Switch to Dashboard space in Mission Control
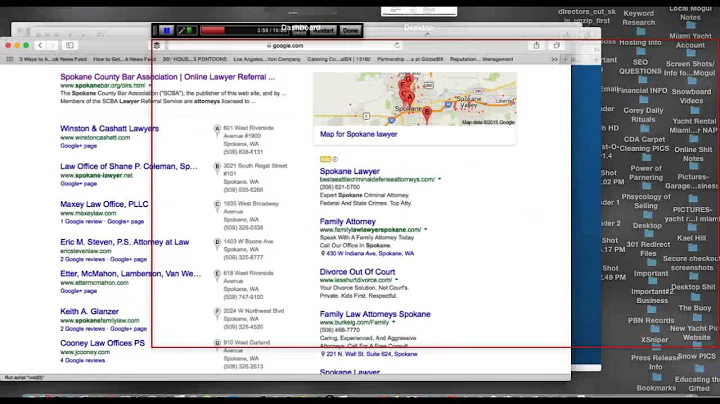 click(x=301, y=28)
